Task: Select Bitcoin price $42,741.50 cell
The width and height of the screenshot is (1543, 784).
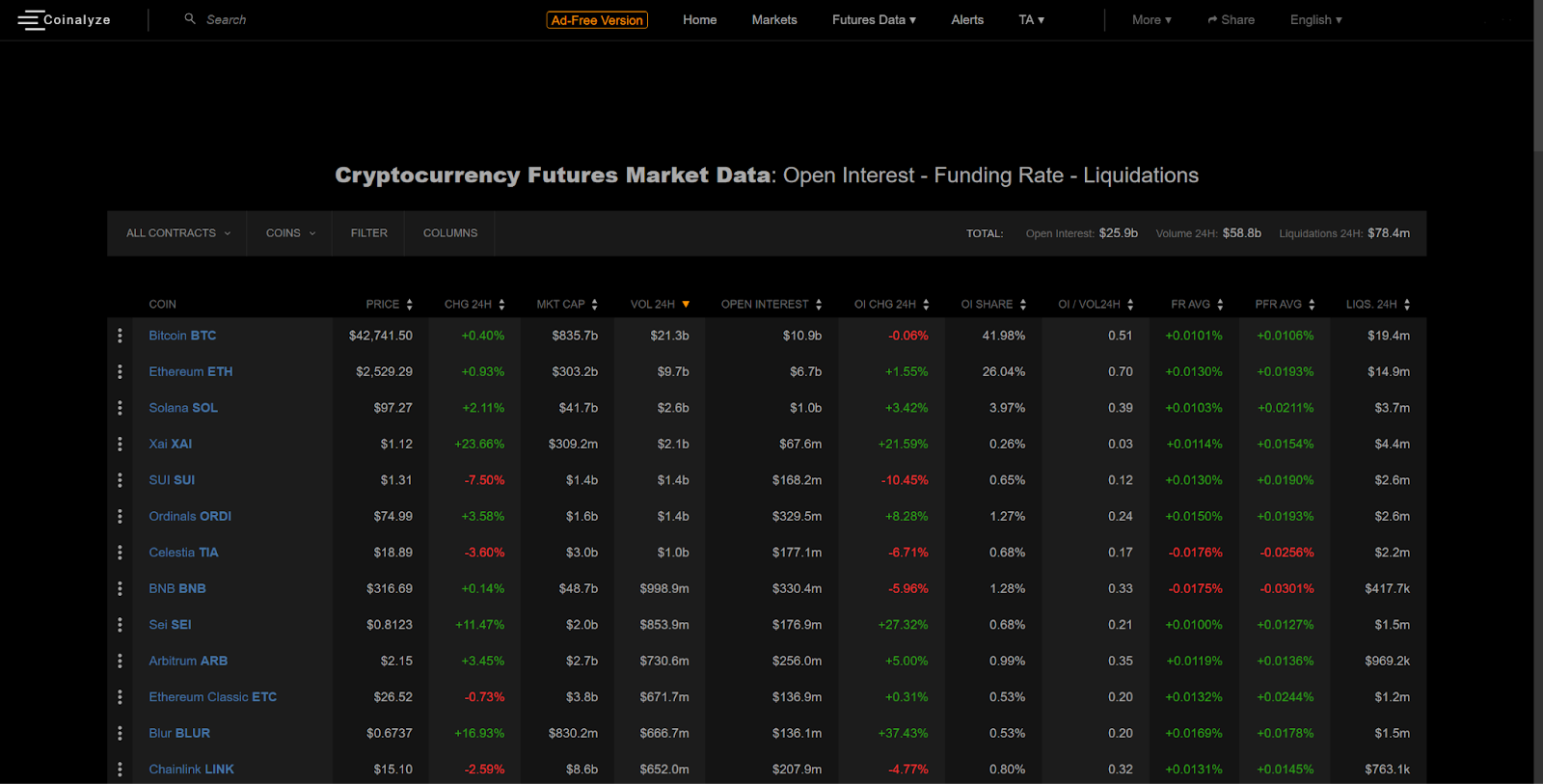Action: pyautogui.click(x=380, y=336)
